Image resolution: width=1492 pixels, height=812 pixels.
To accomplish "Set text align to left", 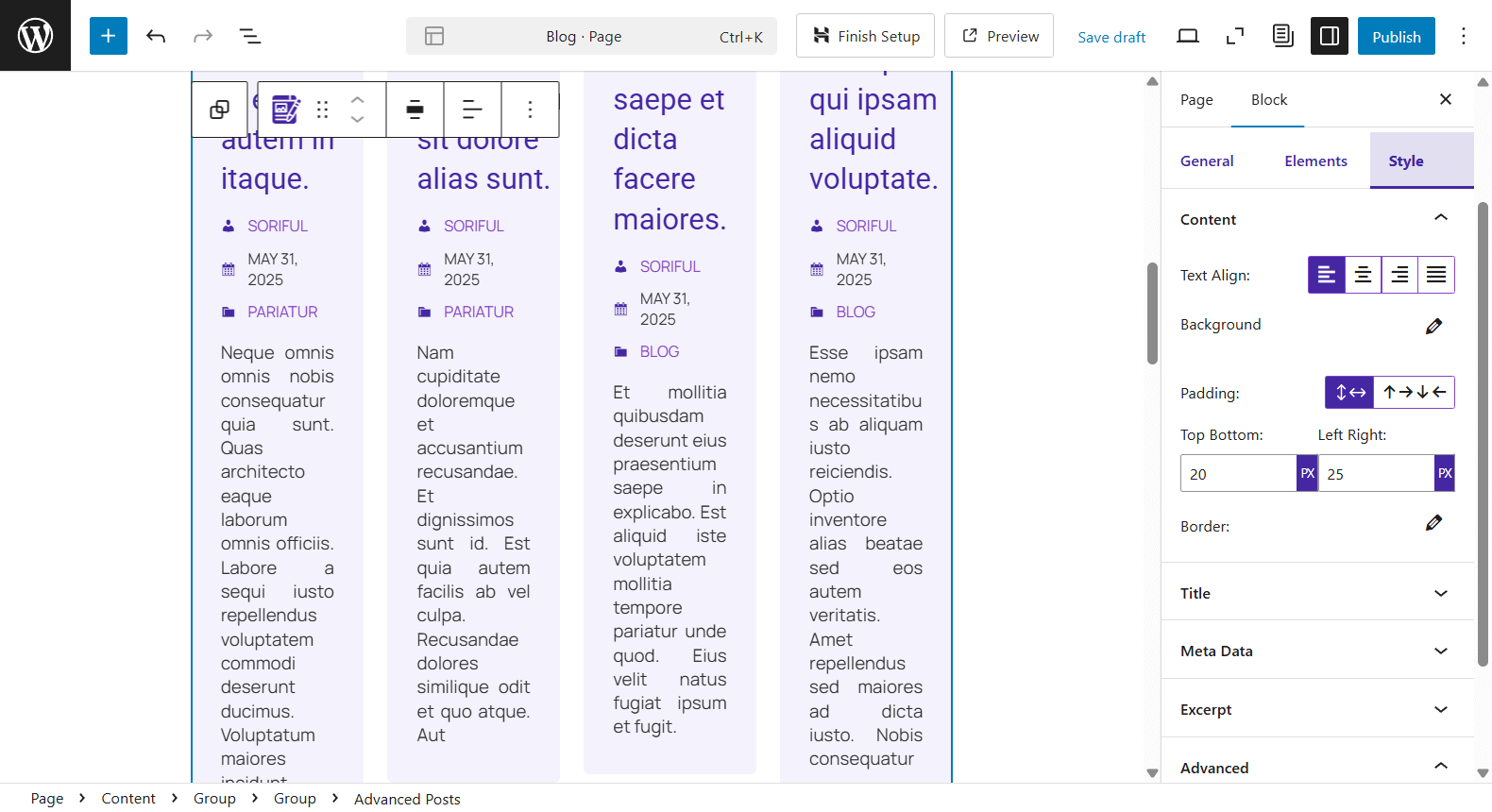I will pyautogui.click(x=1327, y=275).
